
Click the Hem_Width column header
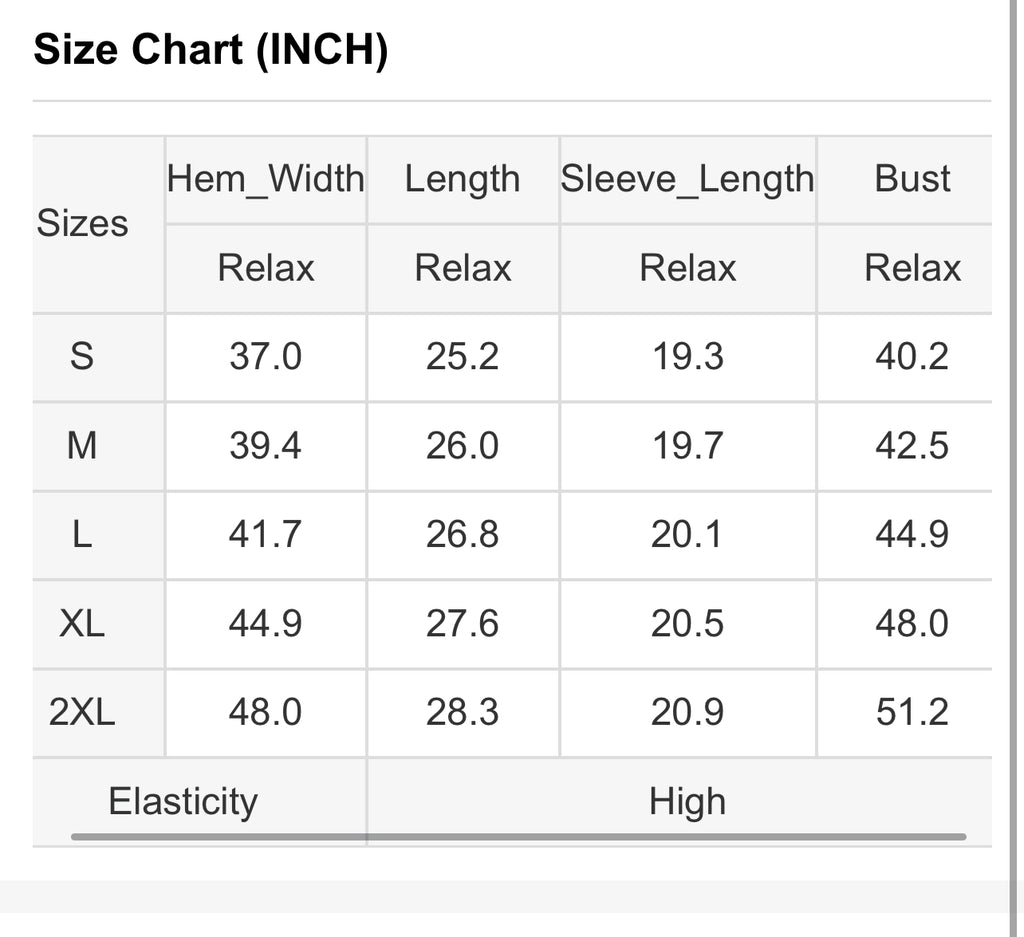tap(266, 179)
